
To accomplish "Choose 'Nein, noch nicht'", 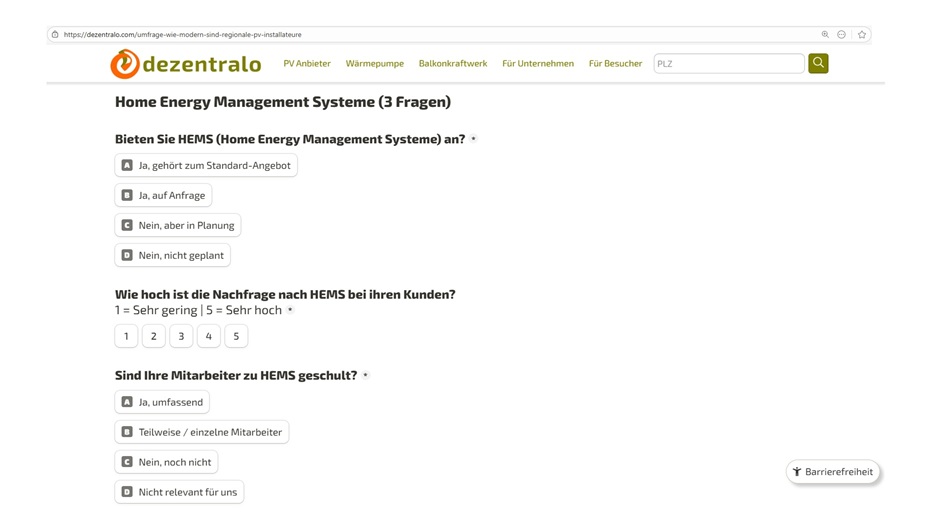I will tap(167, 462).
